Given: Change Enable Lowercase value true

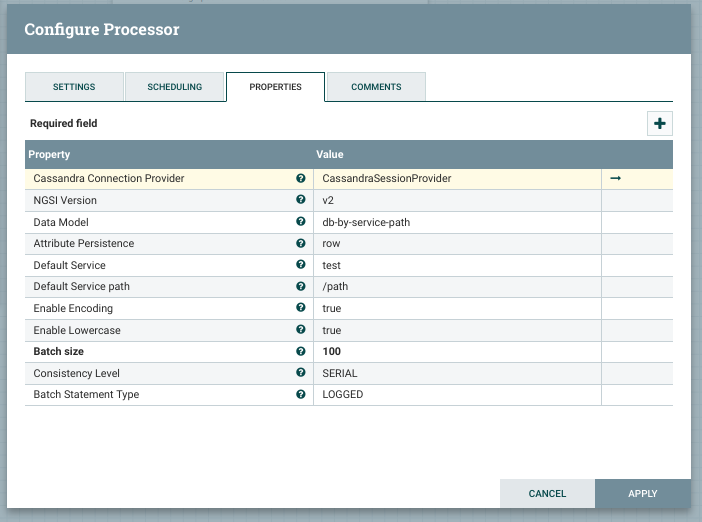Looking at the screenshot, I should pos(457,330).
